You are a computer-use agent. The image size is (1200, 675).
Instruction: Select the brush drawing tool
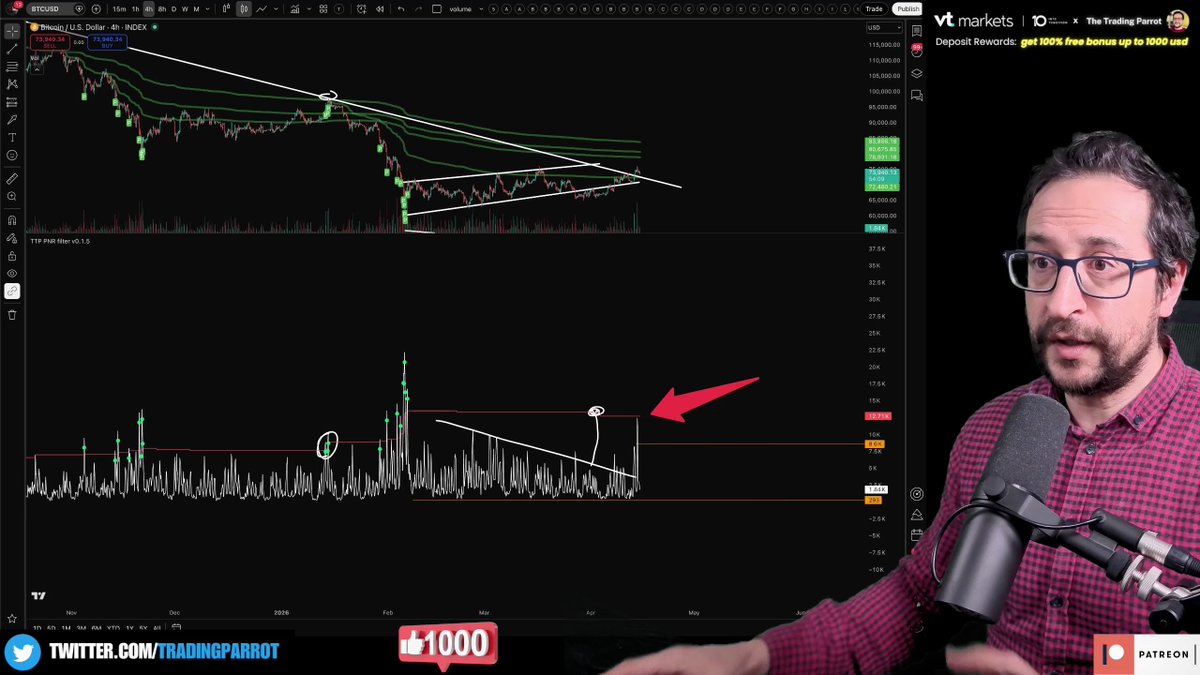[12, 119]
